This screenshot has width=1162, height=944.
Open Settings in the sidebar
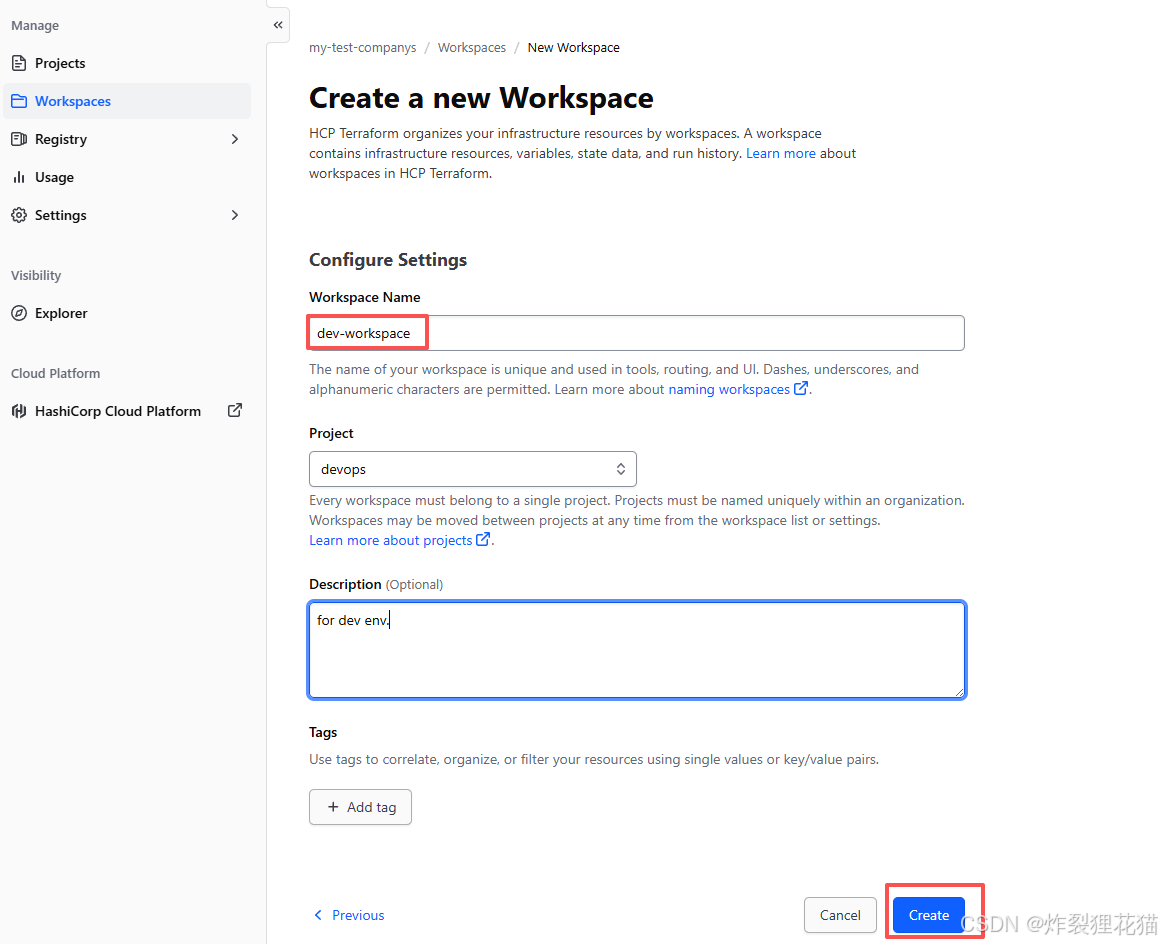pyautogui.click(x=127, y=215)
